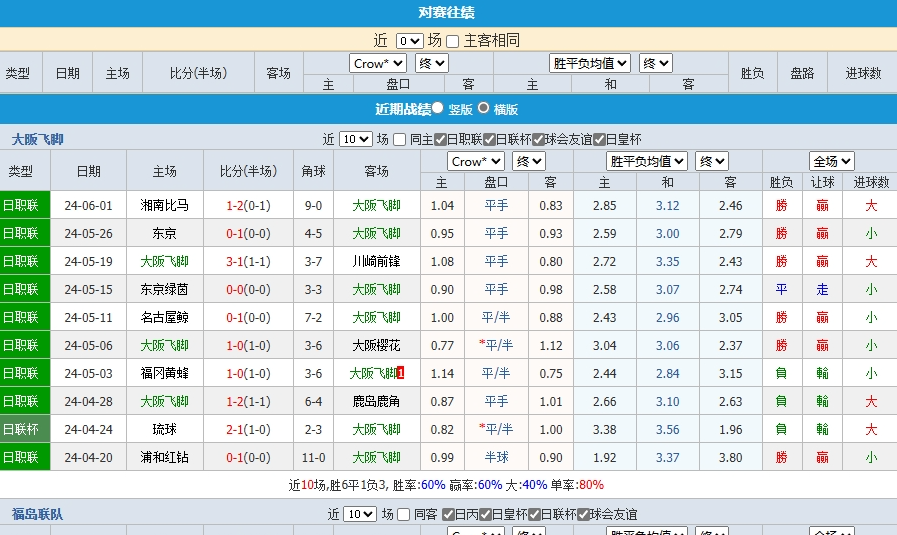Uncheck the 日职联 filter checkbox
The width and height of the screenshot is (897, 535).
pyautogui.click(x=439, y=140)
